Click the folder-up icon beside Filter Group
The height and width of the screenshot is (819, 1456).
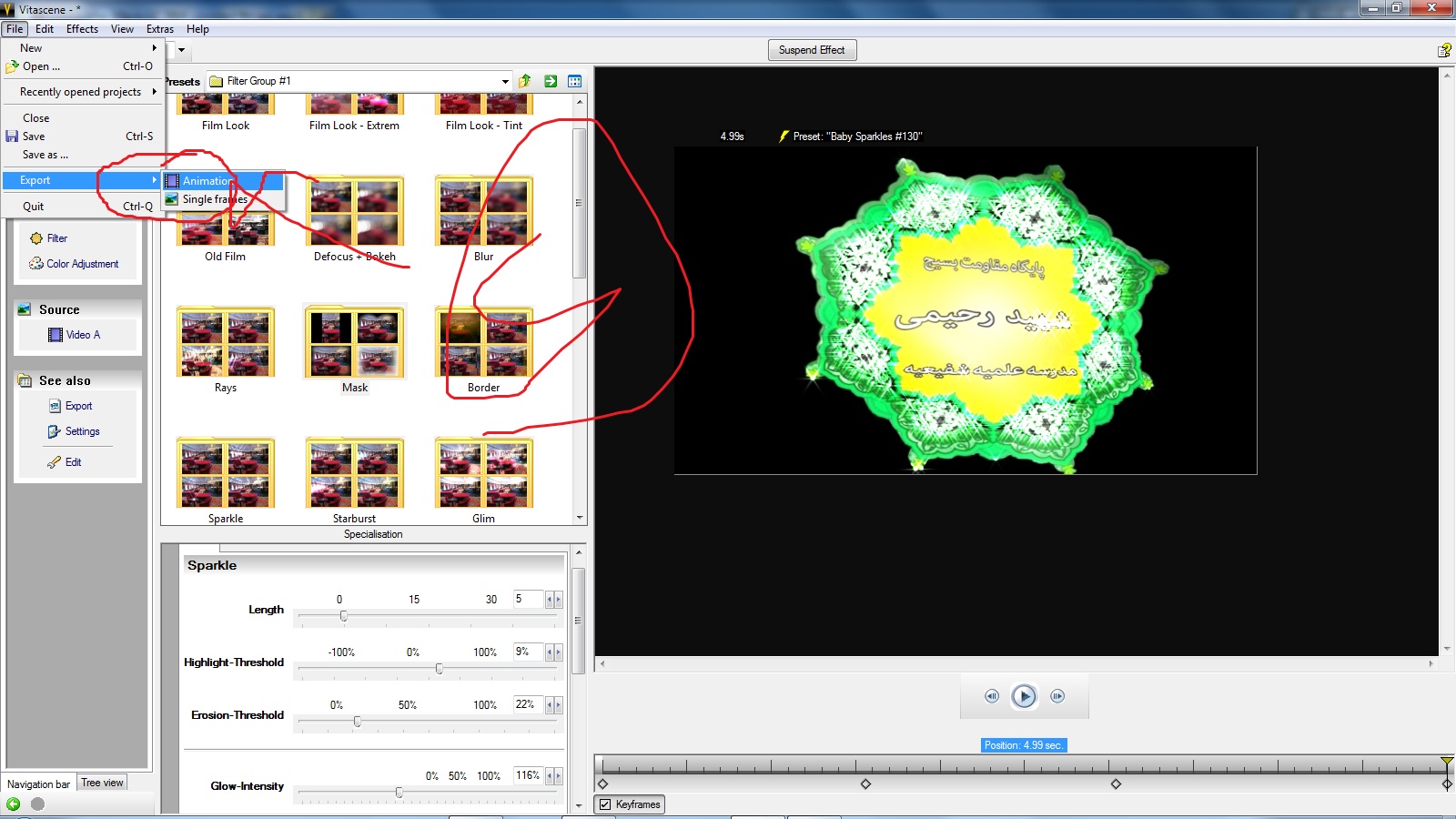click(x=525, y=81)
